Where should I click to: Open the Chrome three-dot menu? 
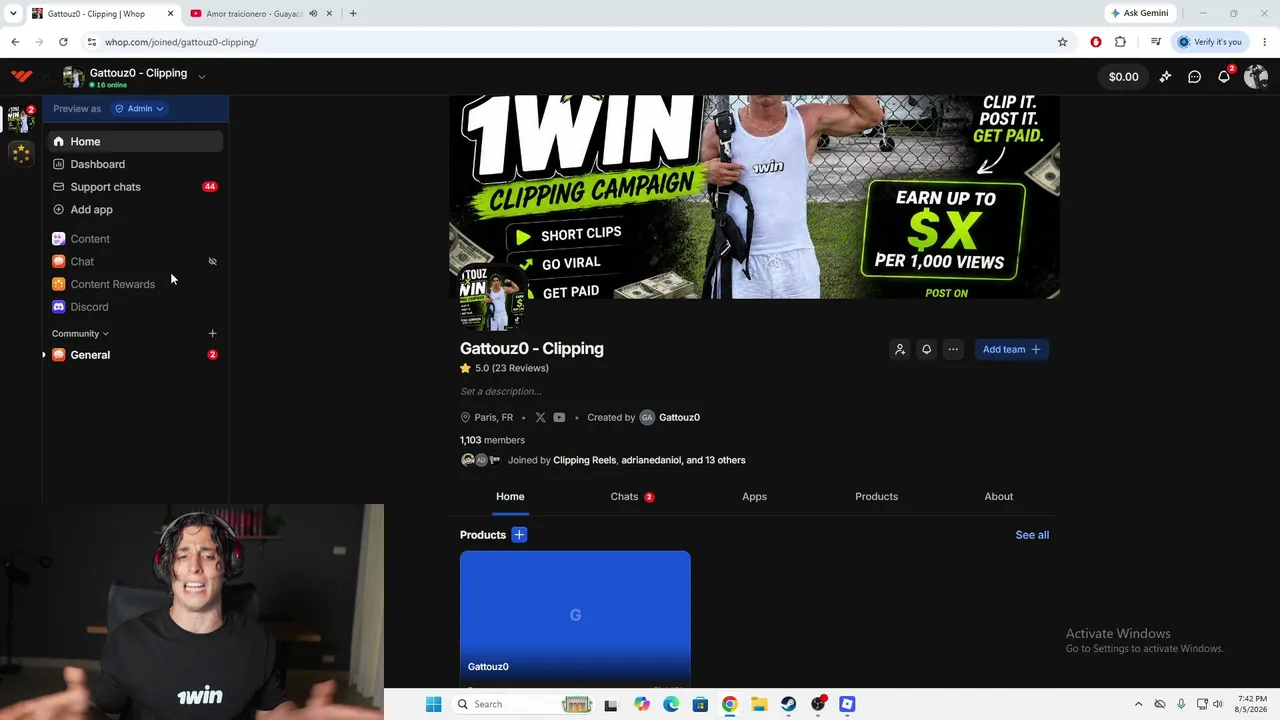[x=1265, y=42]
